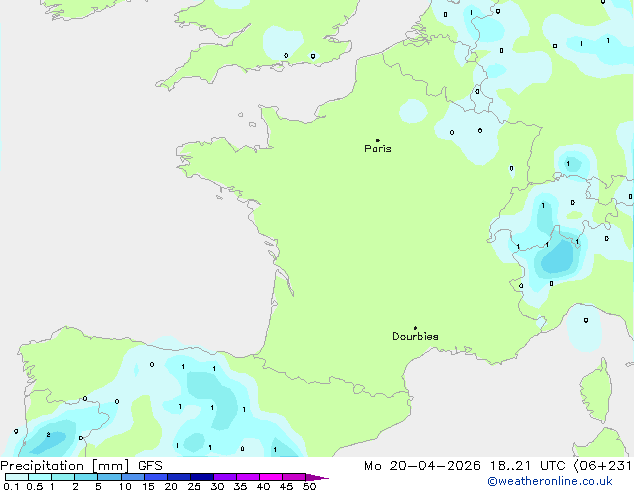Click the Dourbies location label

(415, 336)
